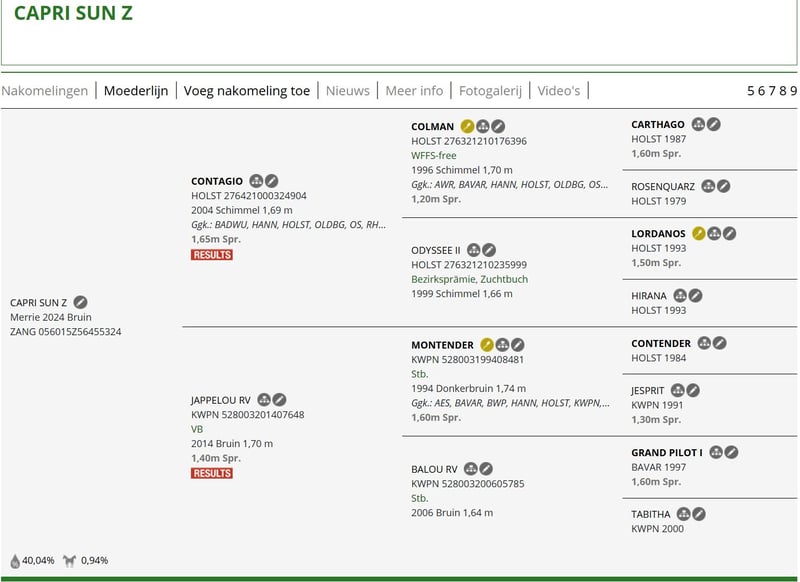Image resolution: width=800 pixels, height=582 pixels.
Task: Open the pedigree icon next to GRAND PILOT I
Action: (x=716, y=452)
